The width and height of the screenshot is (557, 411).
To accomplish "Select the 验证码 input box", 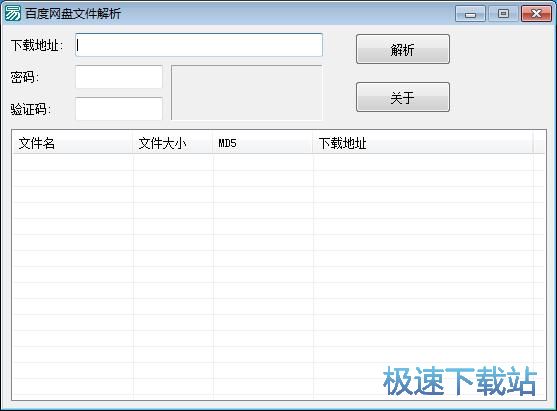I will point(119,108).
